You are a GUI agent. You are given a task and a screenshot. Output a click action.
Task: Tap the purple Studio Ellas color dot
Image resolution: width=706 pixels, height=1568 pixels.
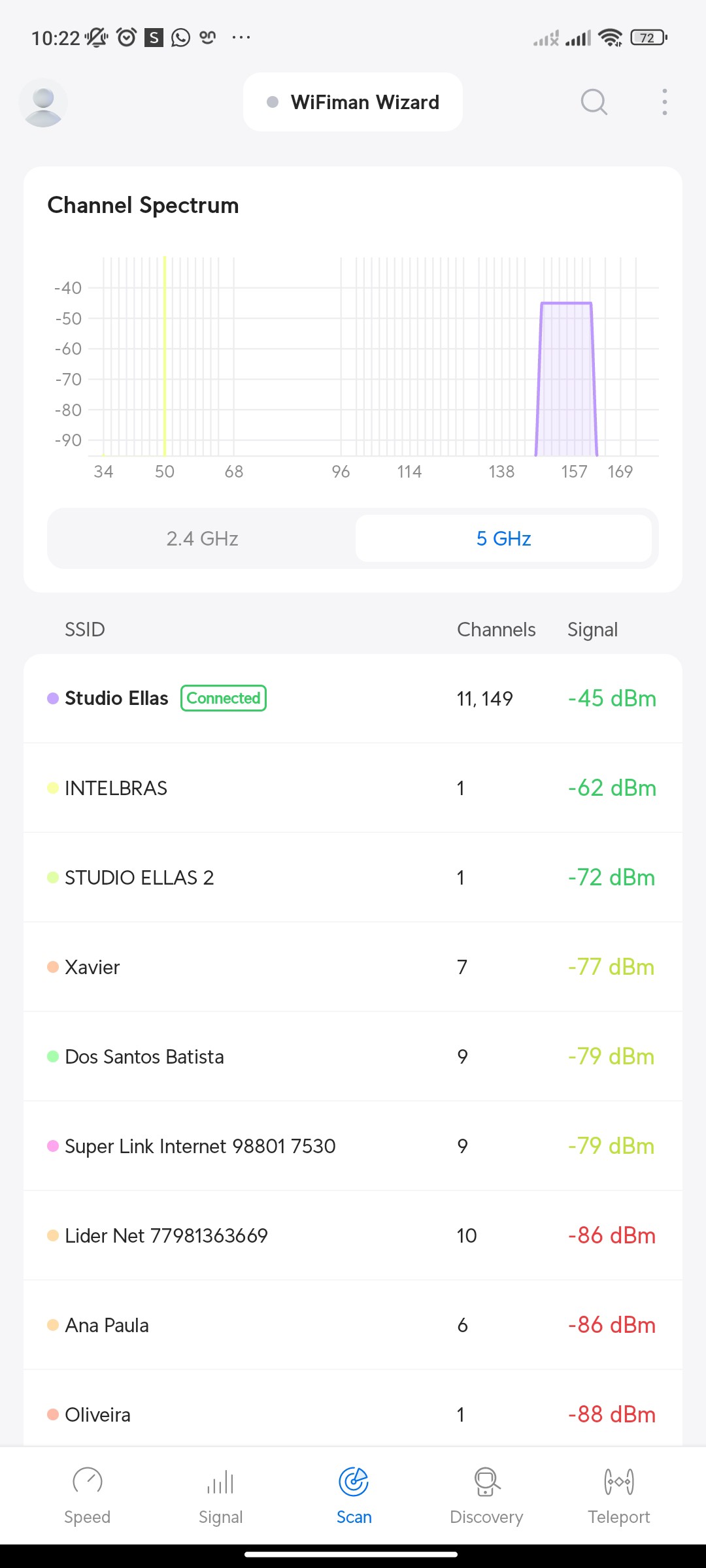tap(53, 698)
